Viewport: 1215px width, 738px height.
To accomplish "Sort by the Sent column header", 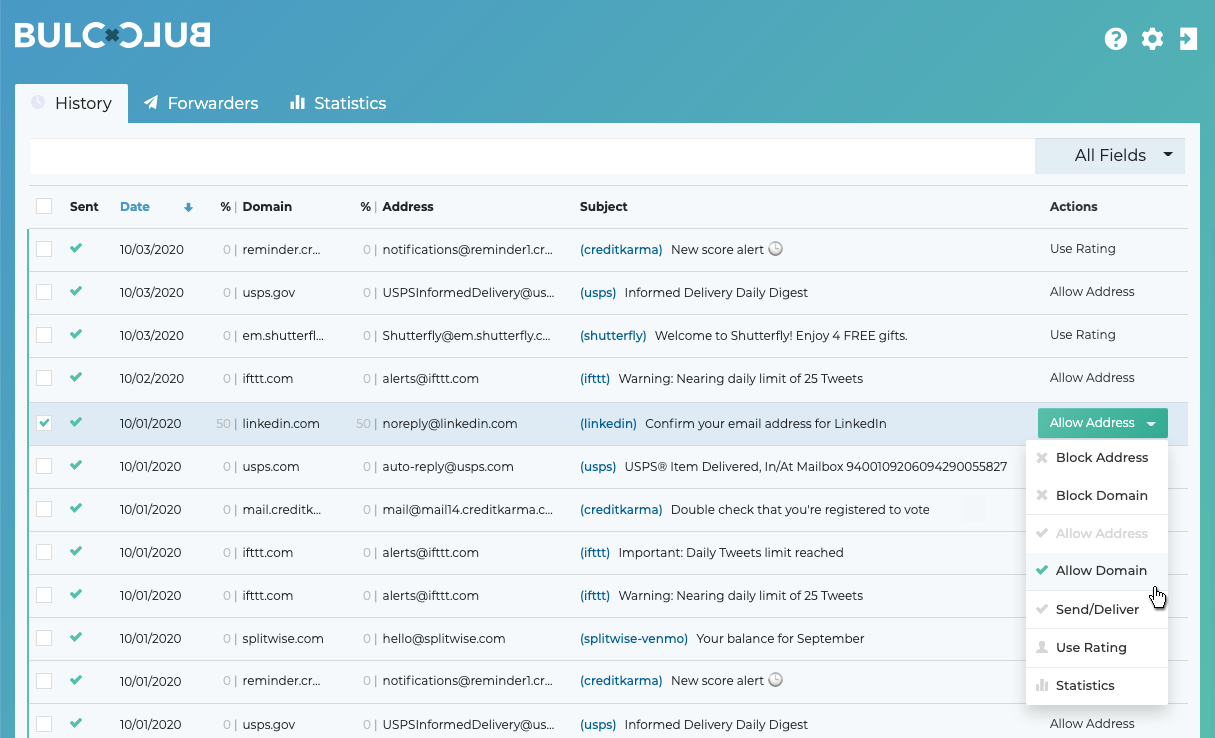I will click(x=84, y=207).
